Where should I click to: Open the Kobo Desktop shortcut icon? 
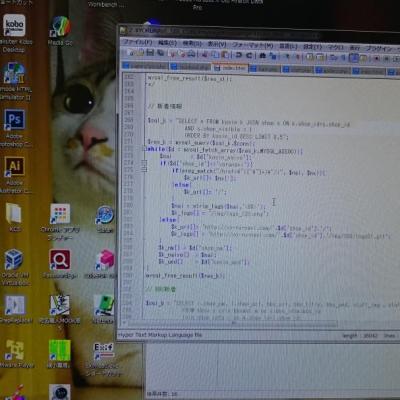[x=14, y=25]
